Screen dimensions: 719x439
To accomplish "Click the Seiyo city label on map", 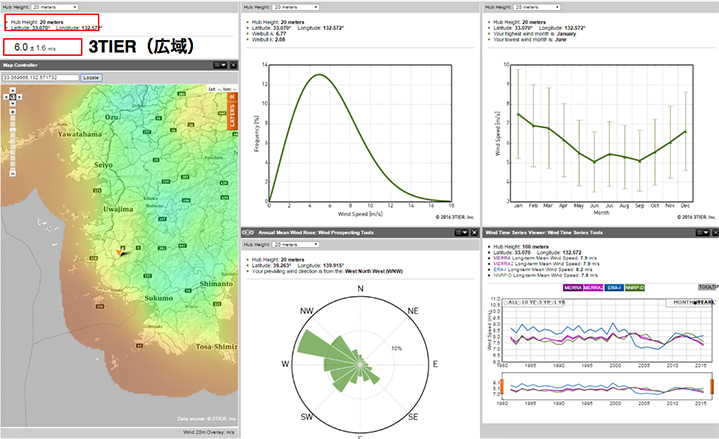I will 103,165.
